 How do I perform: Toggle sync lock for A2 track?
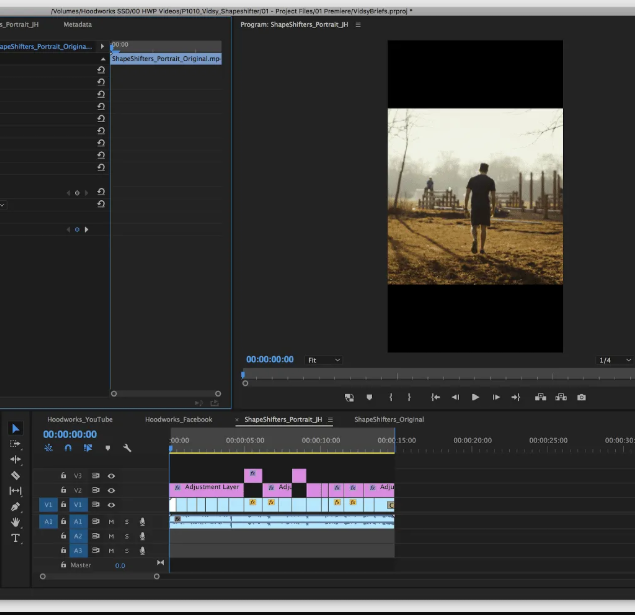pyautogui.click(x=96, y=536)
